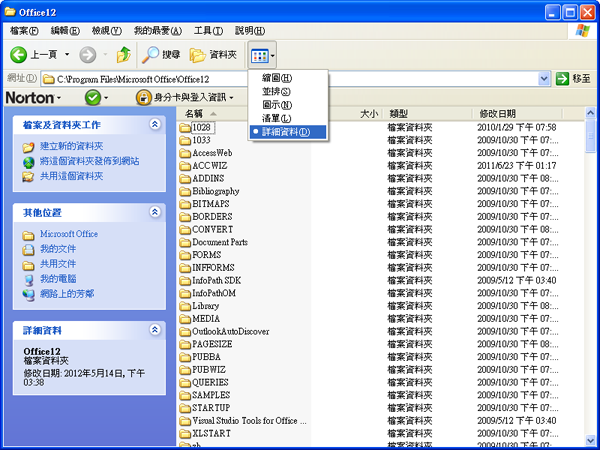Click the grey Forward arrow button
The image size is (600, 450).
pos(88,55)
